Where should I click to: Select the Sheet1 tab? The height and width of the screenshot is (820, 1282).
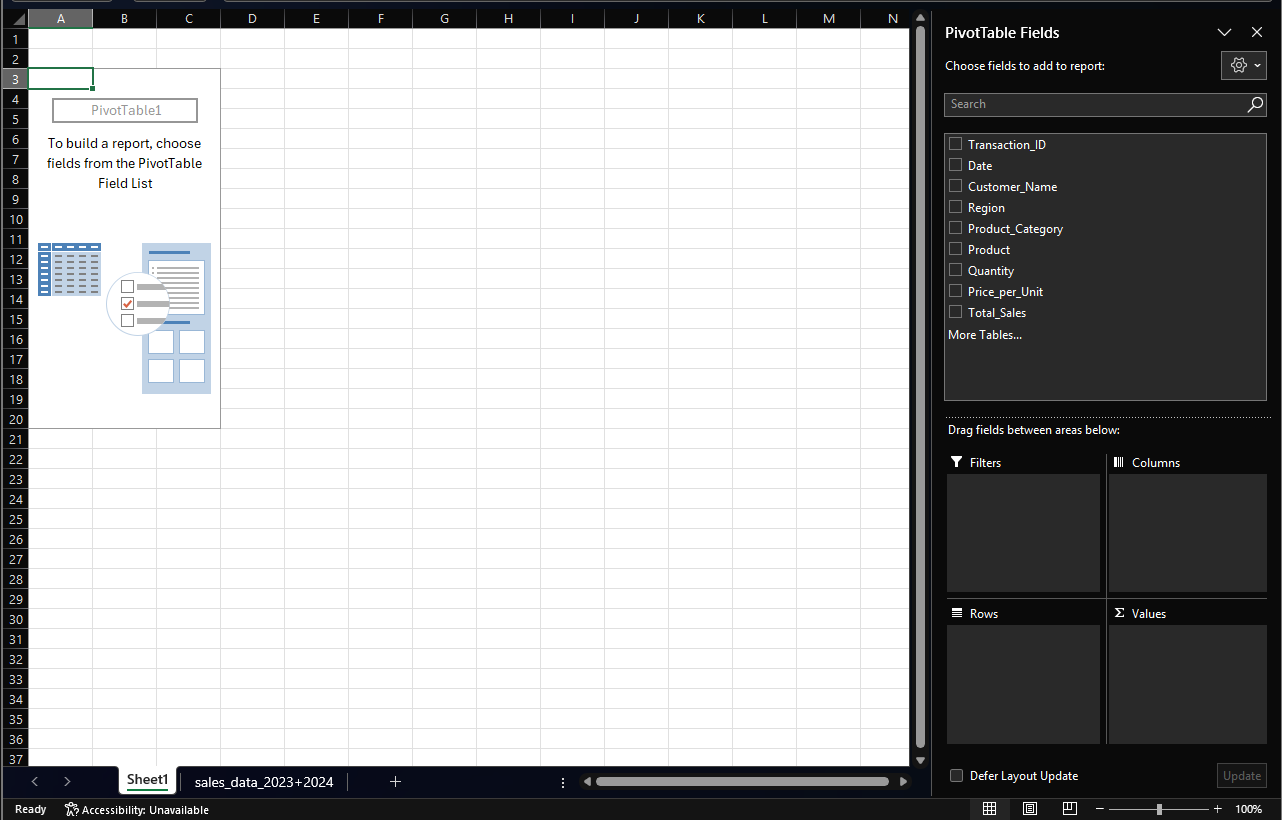click(146, 779)
